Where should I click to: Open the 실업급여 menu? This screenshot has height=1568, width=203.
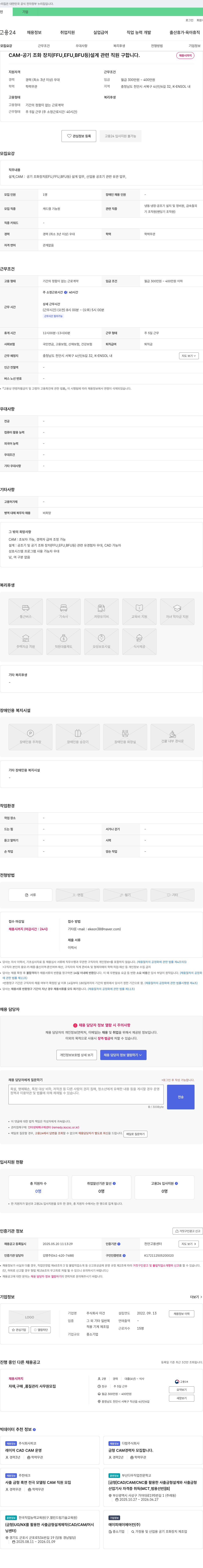point(101,32)
